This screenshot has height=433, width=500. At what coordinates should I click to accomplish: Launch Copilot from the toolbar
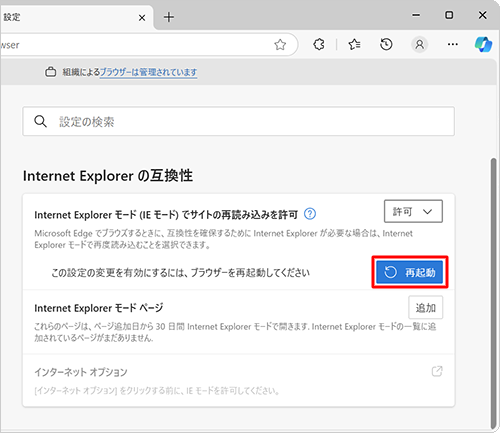483,44
